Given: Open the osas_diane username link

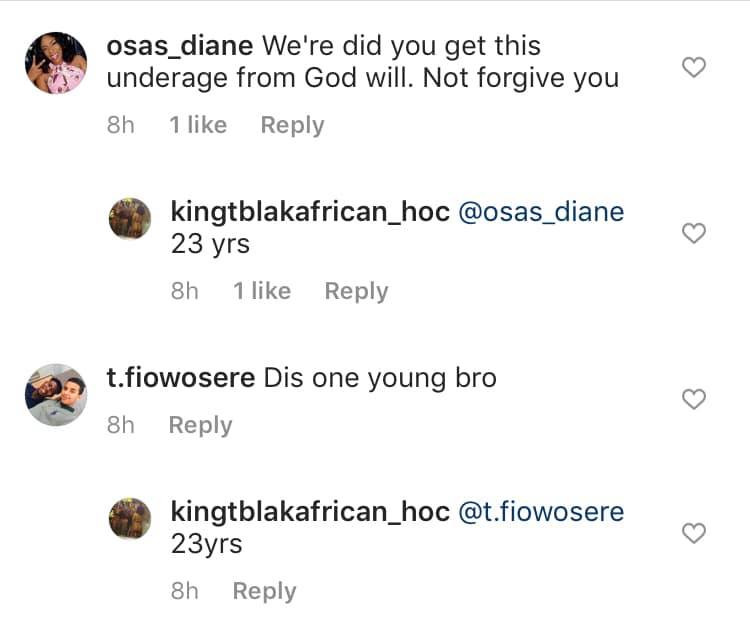Looking at the screenshot, I should pos(180,46).
